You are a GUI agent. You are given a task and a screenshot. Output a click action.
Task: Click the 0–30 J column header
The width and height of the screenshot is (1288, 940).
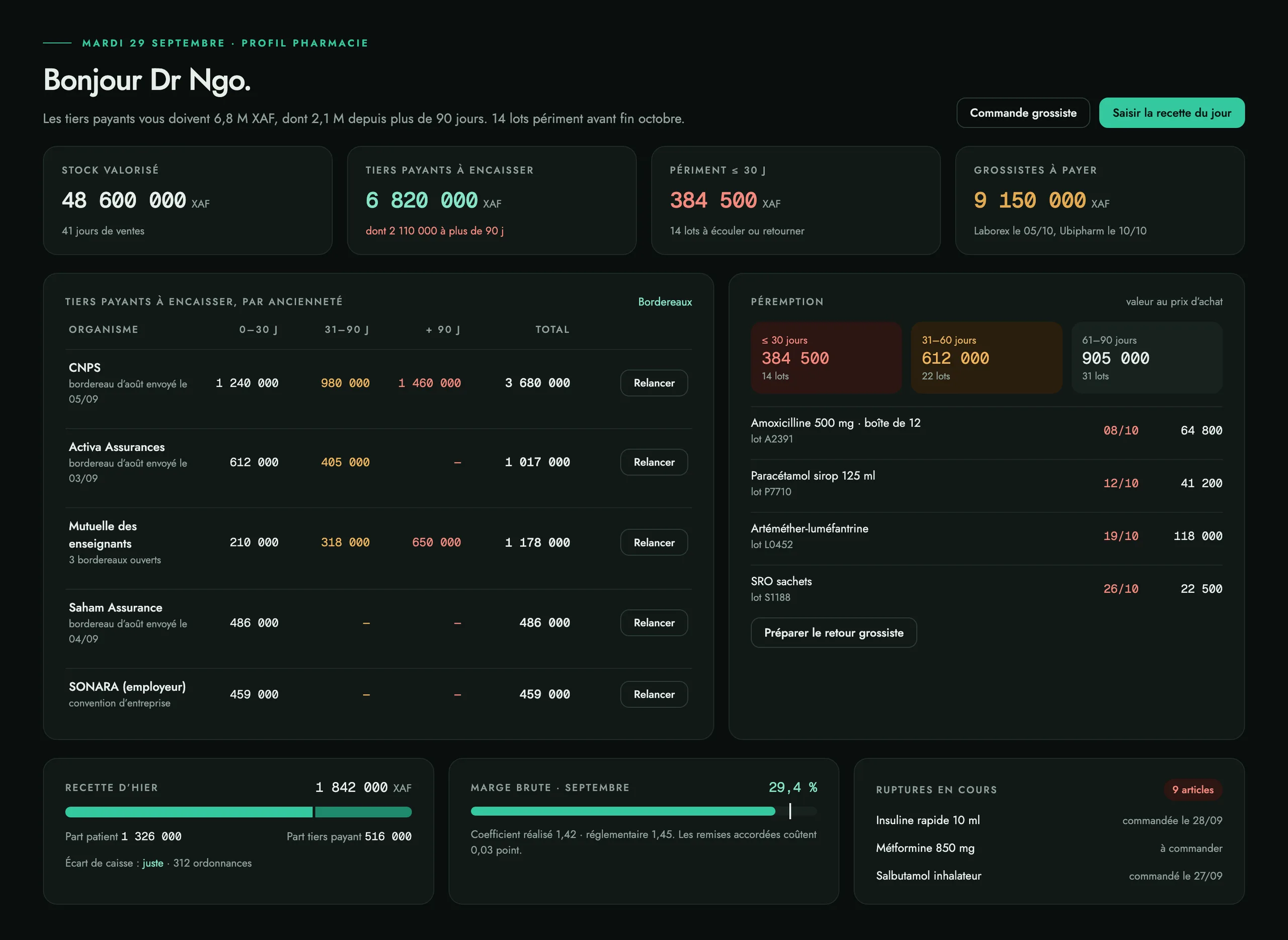258,330
